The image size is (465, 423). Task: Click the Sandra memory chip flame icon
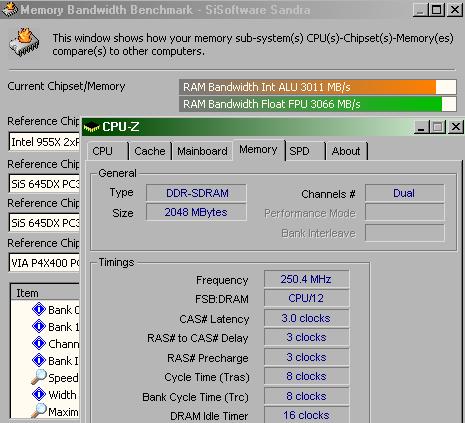click(24, 42)
